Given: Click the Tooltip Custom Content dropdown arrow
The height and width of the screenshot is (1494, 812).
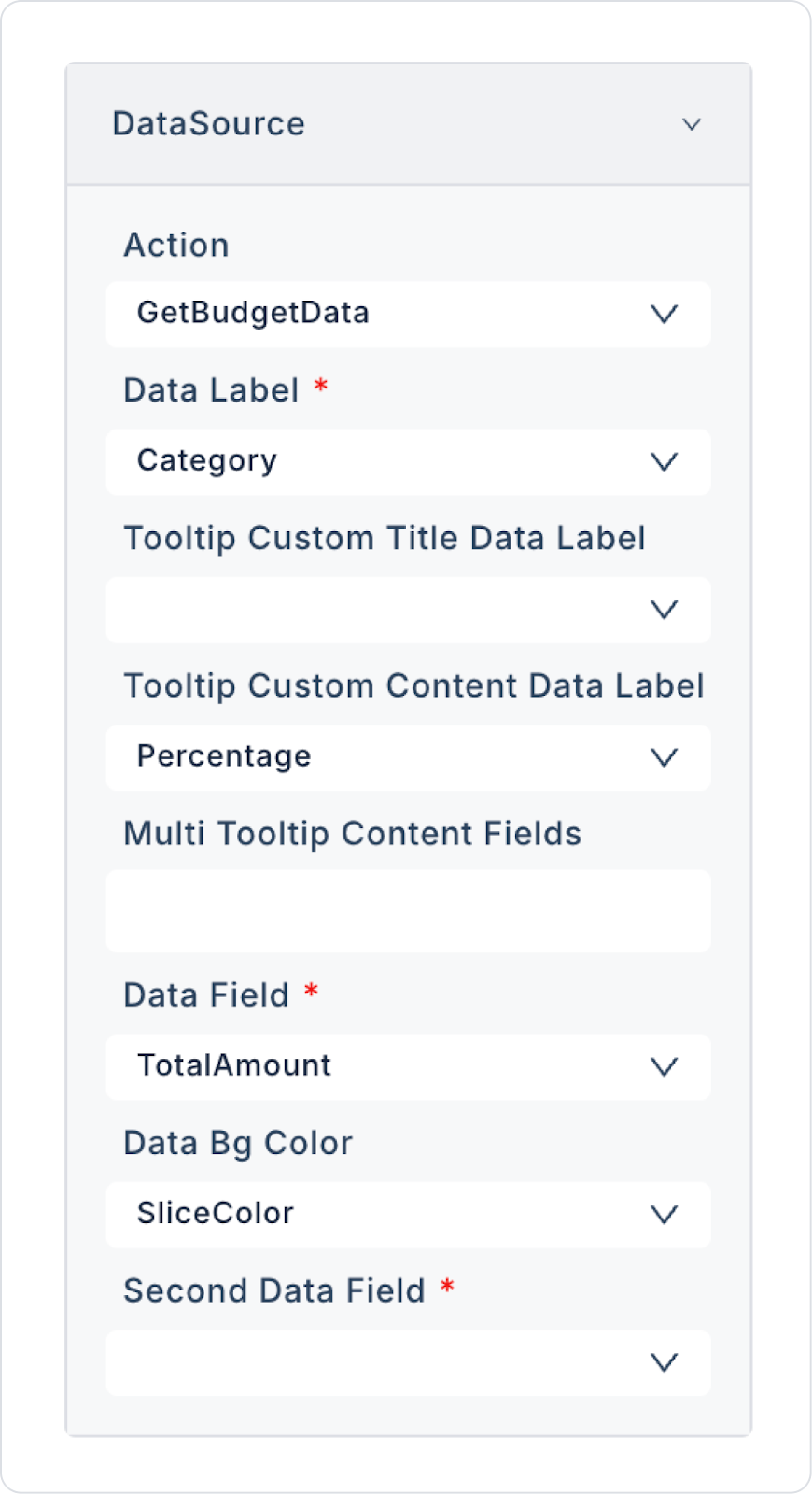Looking at the screenshot, I should pyautogui.click(x=664, y=757).
